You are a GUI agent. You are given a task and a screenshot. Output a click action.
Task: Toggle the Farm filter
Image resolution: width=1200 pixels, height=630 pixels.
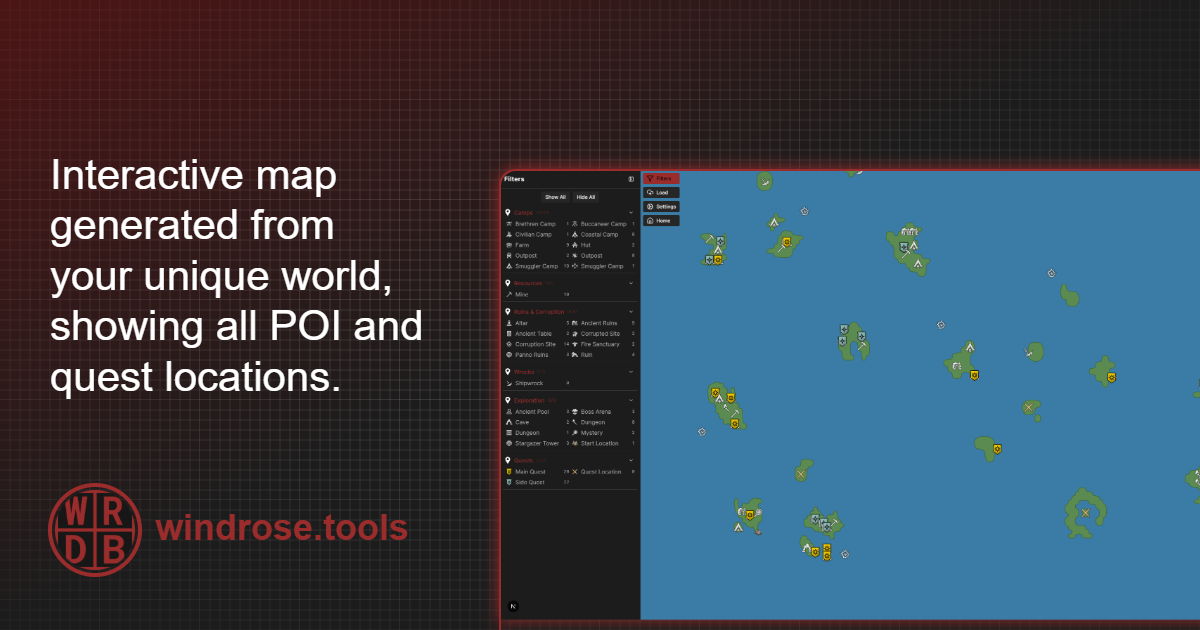537,245
